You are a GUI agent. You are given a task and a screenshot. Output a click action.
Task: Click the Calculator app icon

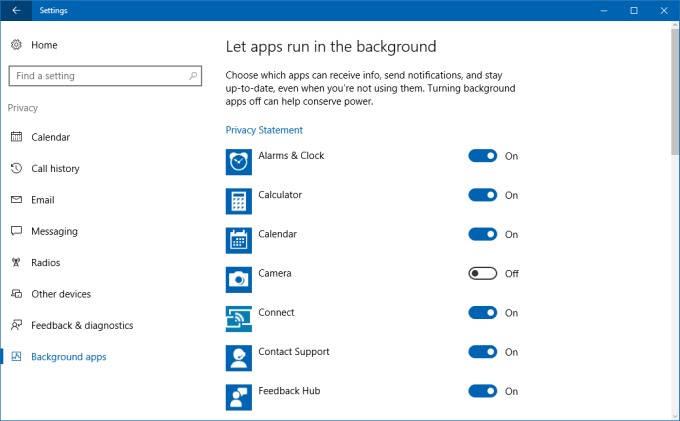click(239, 201)
